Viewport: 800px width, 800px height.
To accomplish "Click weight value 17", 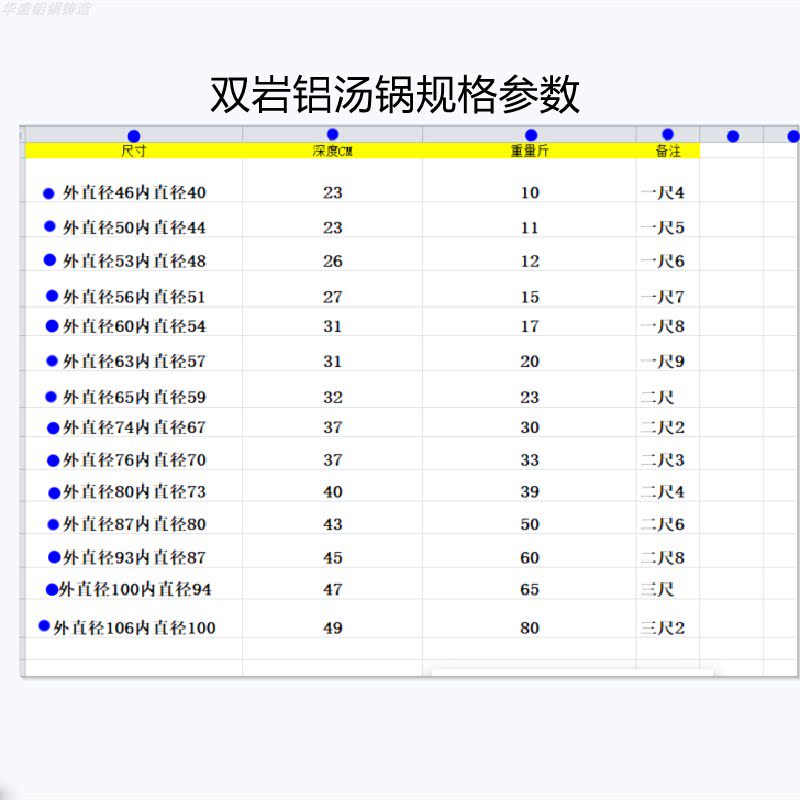I will 530,327.
